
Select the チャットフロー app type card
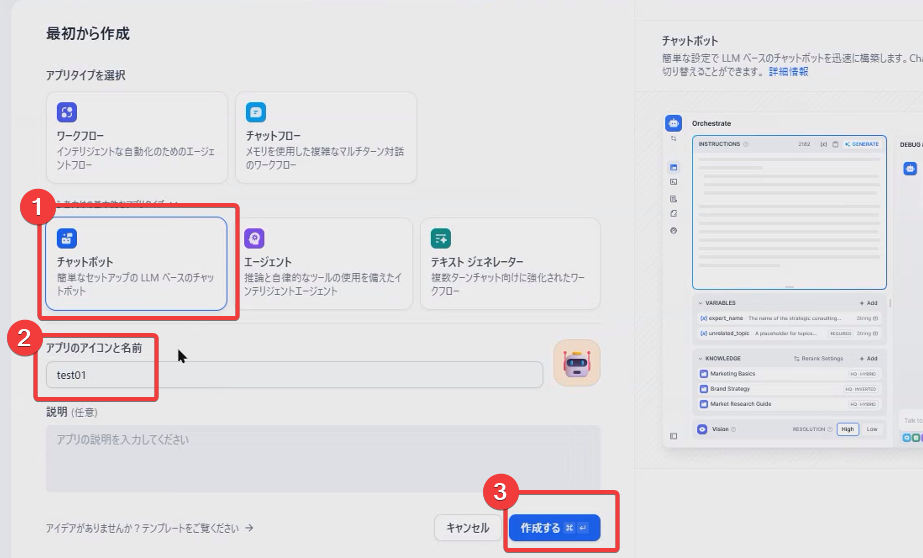[325, 137]
